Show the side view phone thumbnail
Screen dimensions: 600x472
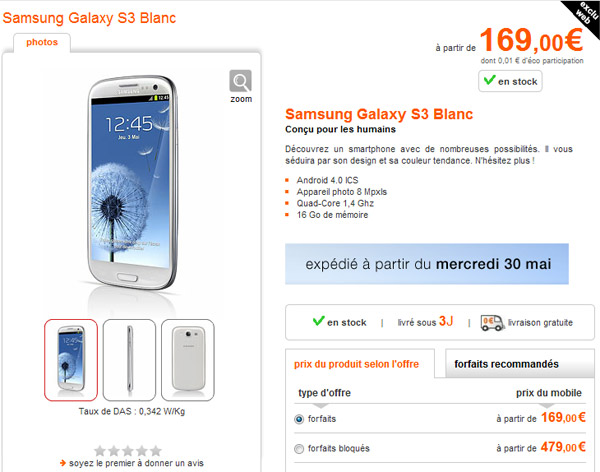pyautogui.click(x=129, y=360)
